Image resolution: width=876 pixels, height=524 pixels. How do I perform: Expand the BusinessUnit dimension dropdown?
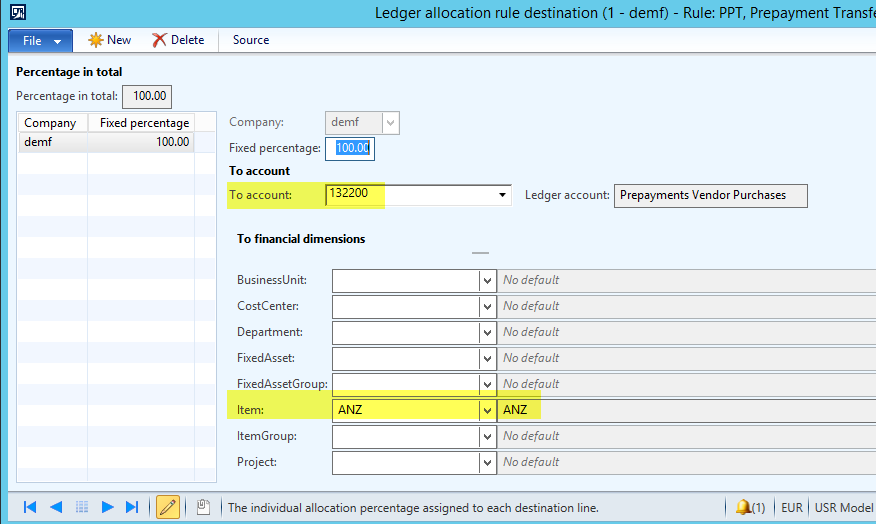(487, 280)
